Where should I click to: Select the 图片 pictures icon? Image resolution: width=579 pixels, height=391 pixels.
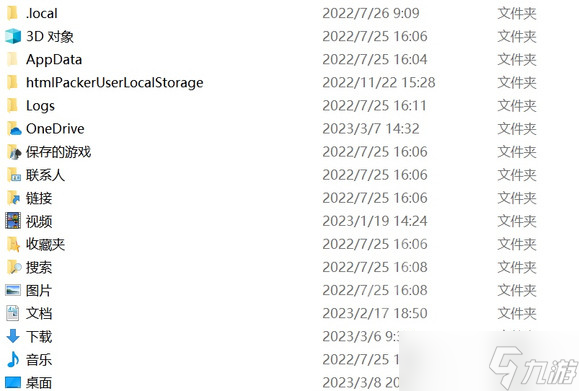coord(13,290)
